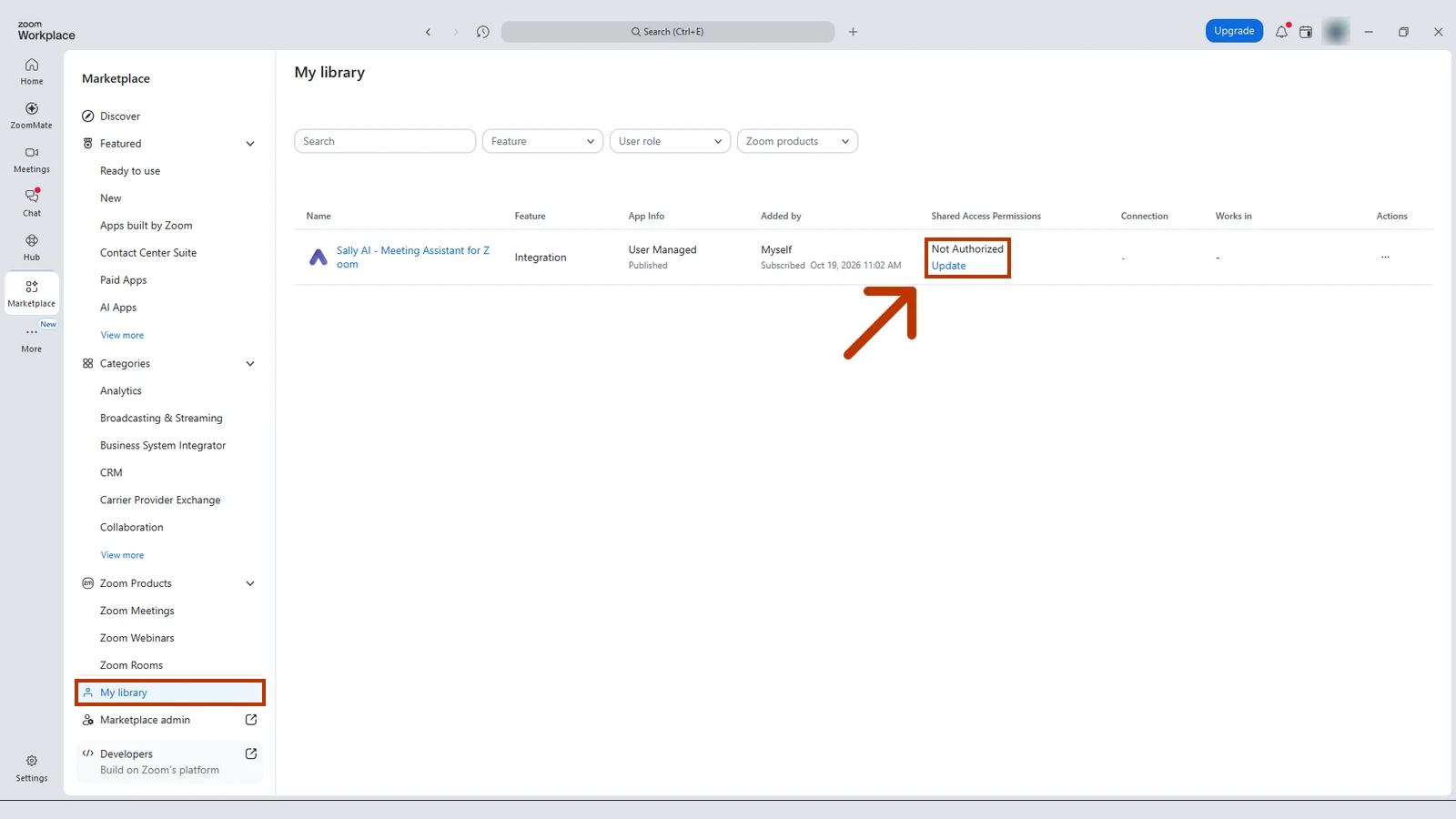Select Zoom Webinars in sidebar
This screenshot has height=819, width=1456.
136,638
